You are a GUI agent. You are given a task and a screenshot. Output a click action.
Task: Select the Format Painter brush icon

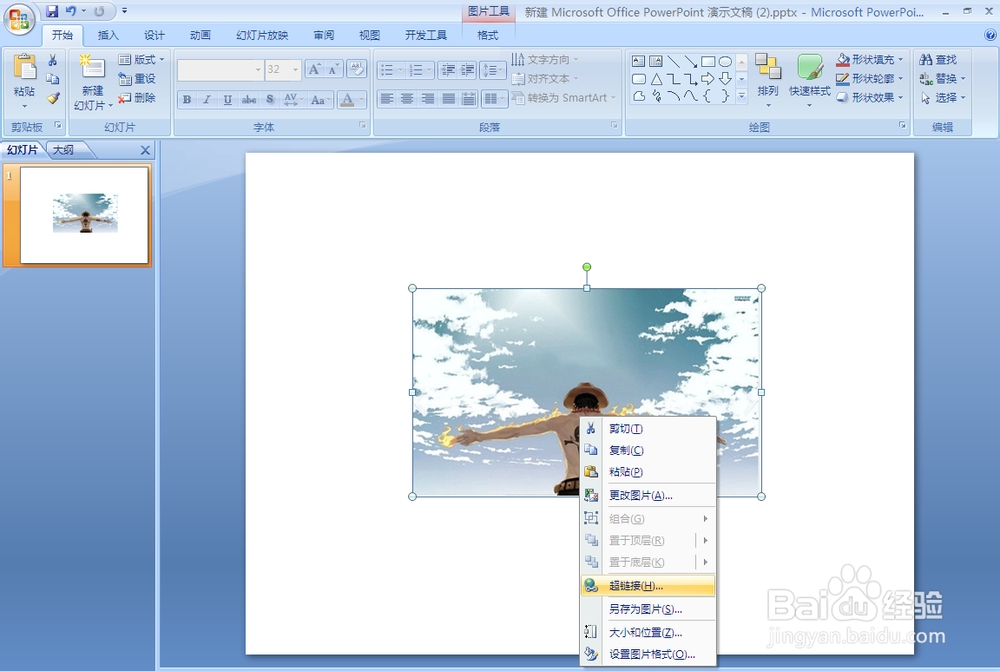tap(53, 98)
